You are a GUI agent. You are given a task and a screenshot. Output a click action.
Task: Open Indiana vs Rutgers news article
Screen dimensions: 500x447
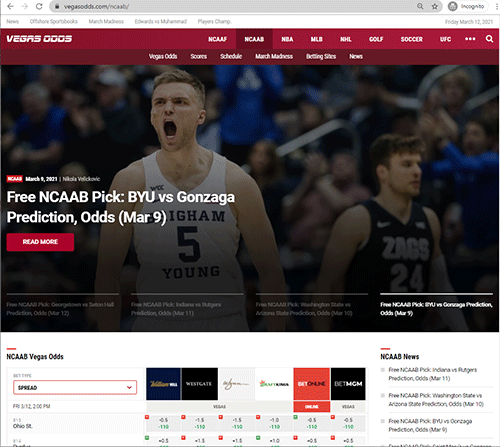432,374
